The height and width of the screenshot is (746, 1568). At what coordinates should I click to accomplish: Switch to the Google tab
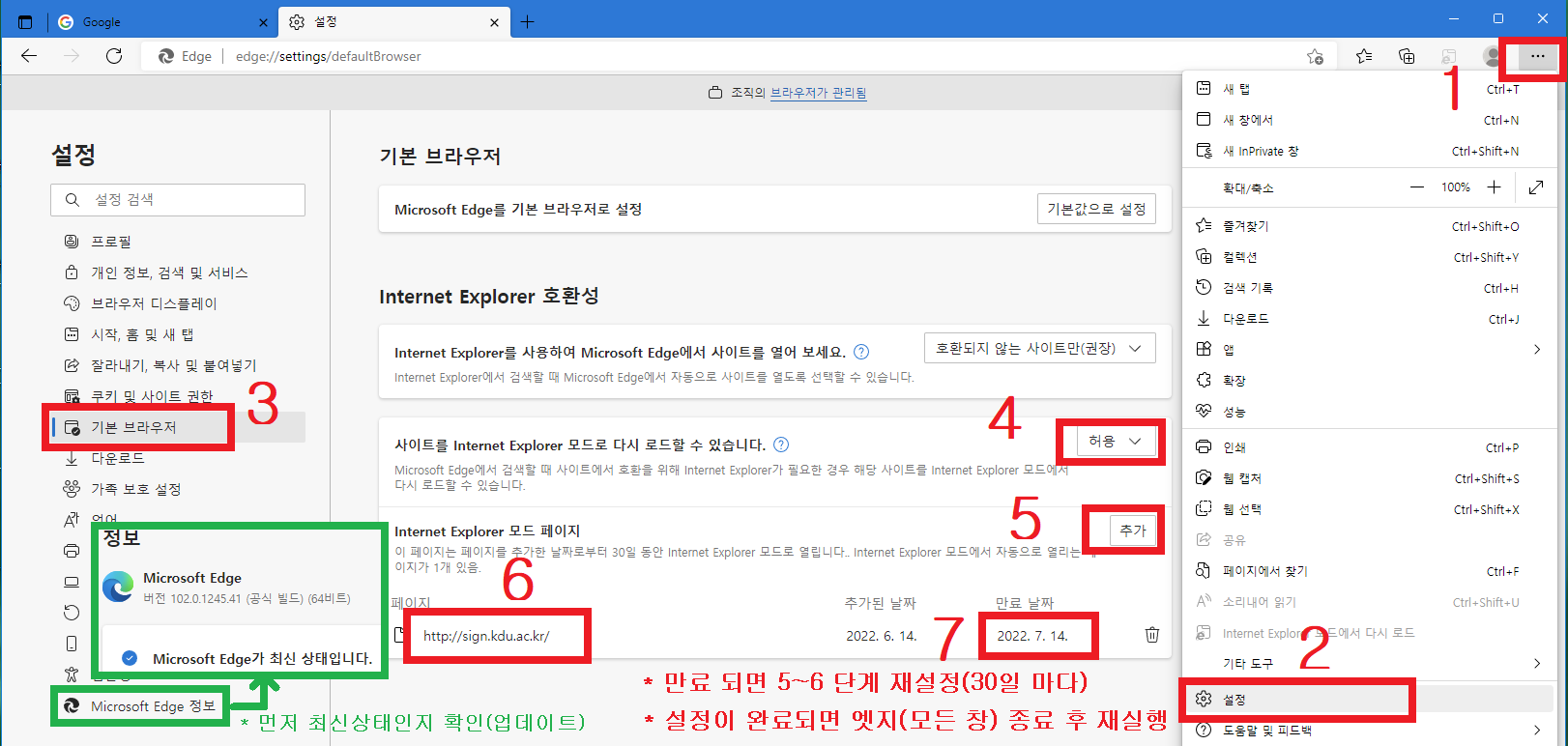point(160,21)
